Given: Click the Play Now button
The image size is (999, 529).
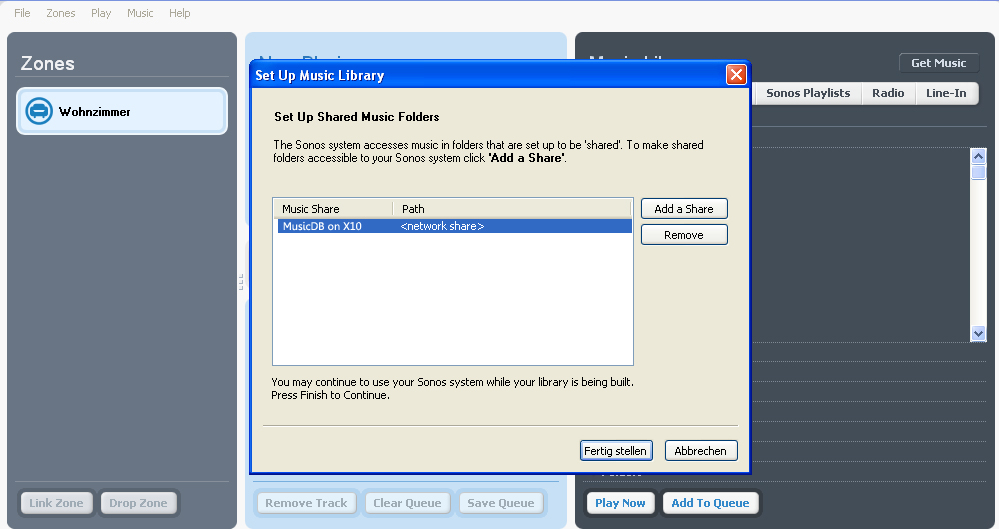Looking at the screenshot, I should pyautogui.click(x=620, y=503).
